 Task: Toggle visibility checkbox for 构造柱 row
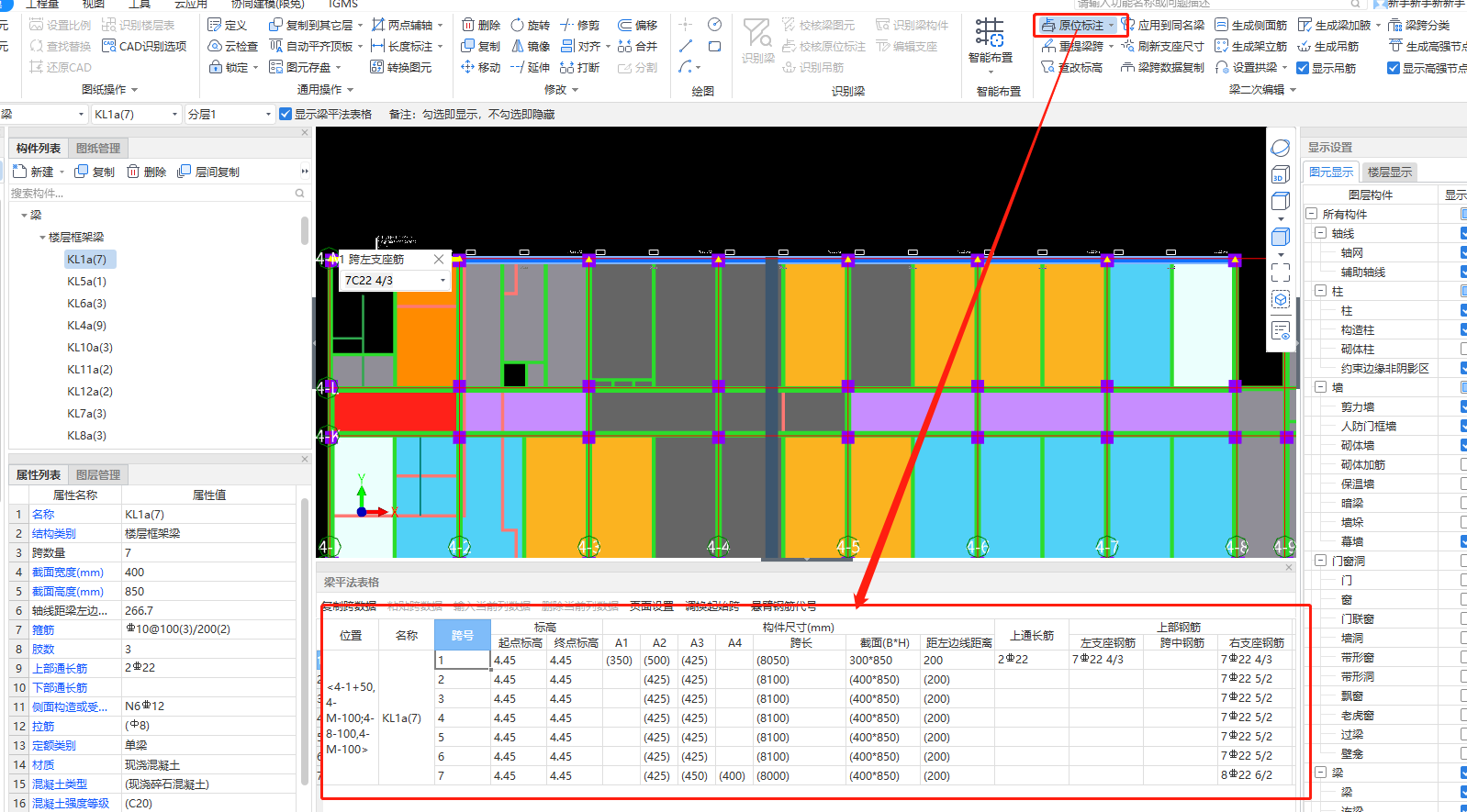[x=1463, y=329]
